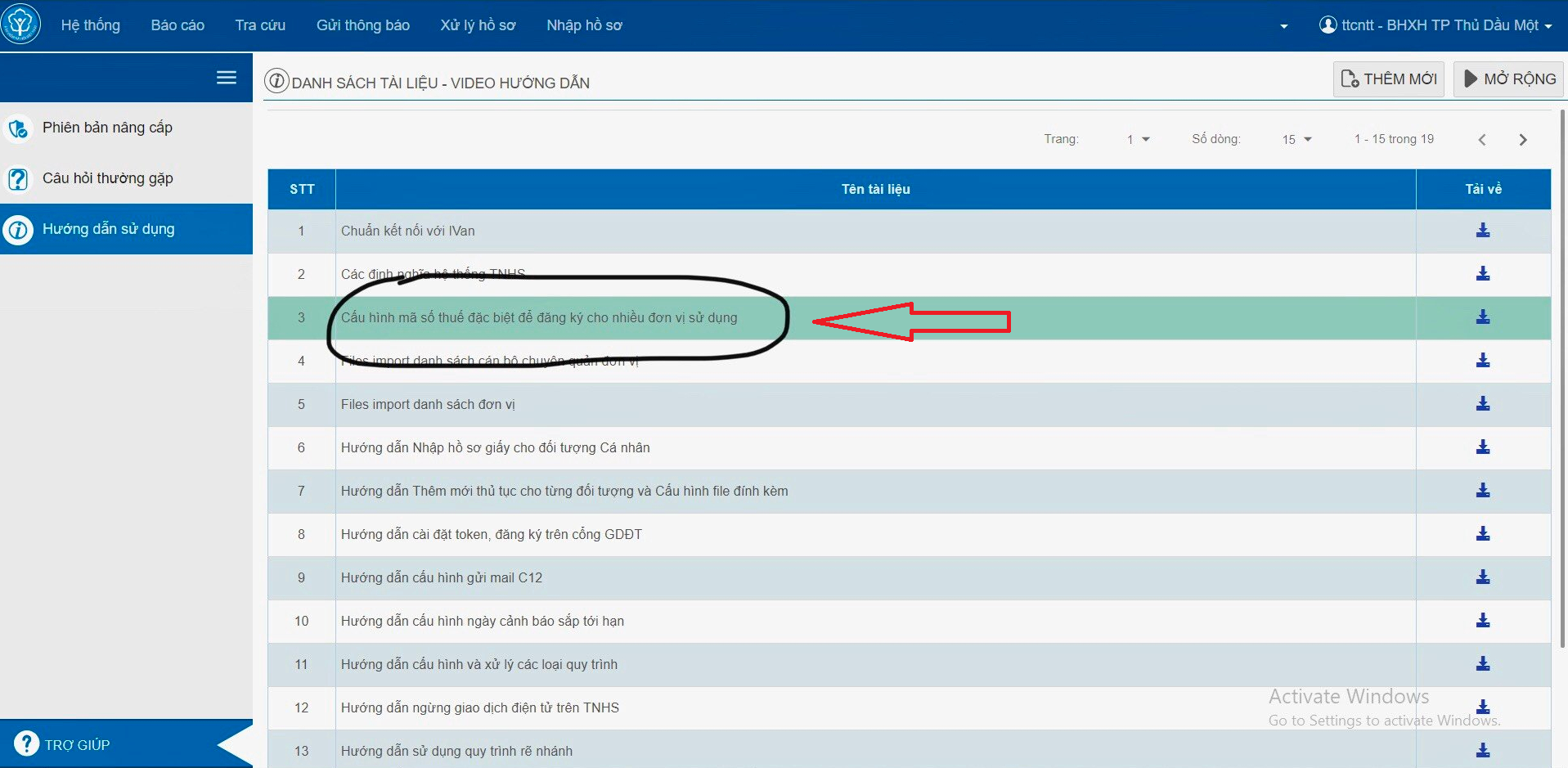
Task: Download the token installation guide in row 8
Action: (1482, 534)
